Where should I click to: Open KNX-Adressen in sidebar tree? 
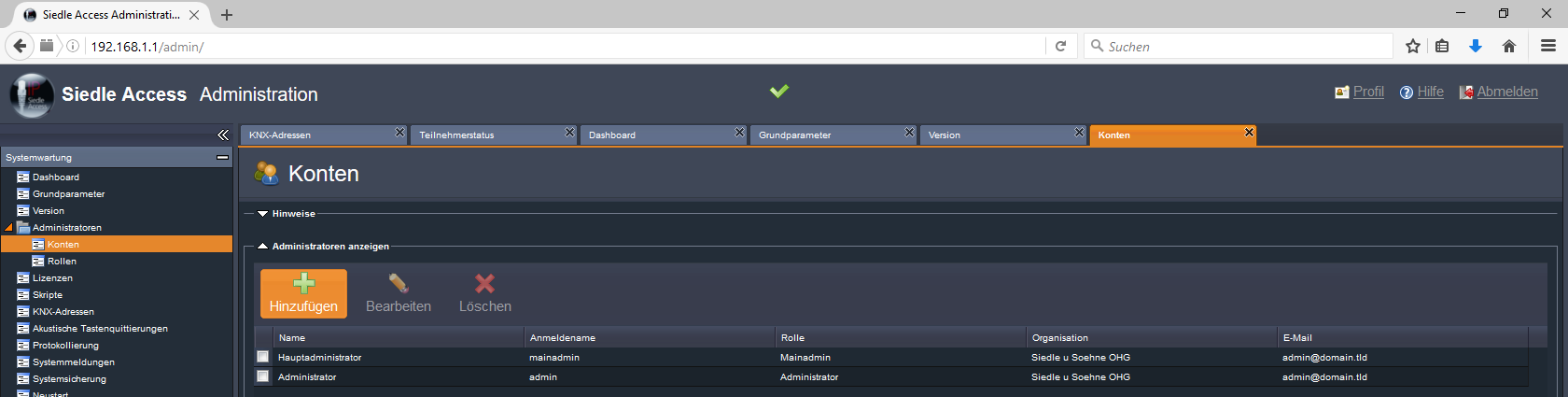(63, 312)
